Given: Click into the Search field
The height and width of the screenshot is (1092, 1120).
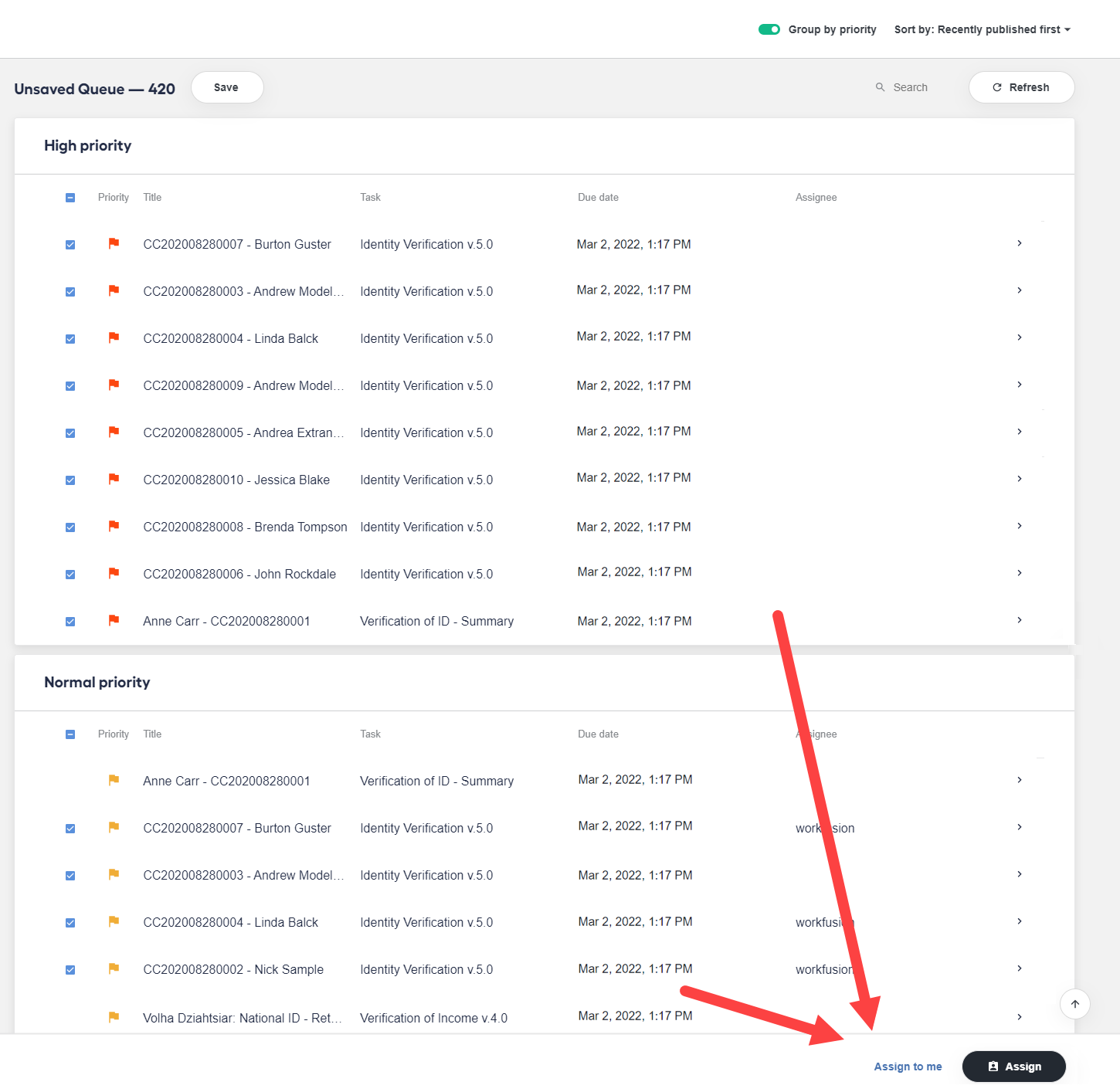Looking at the screenshot, I should click(911, 87).
